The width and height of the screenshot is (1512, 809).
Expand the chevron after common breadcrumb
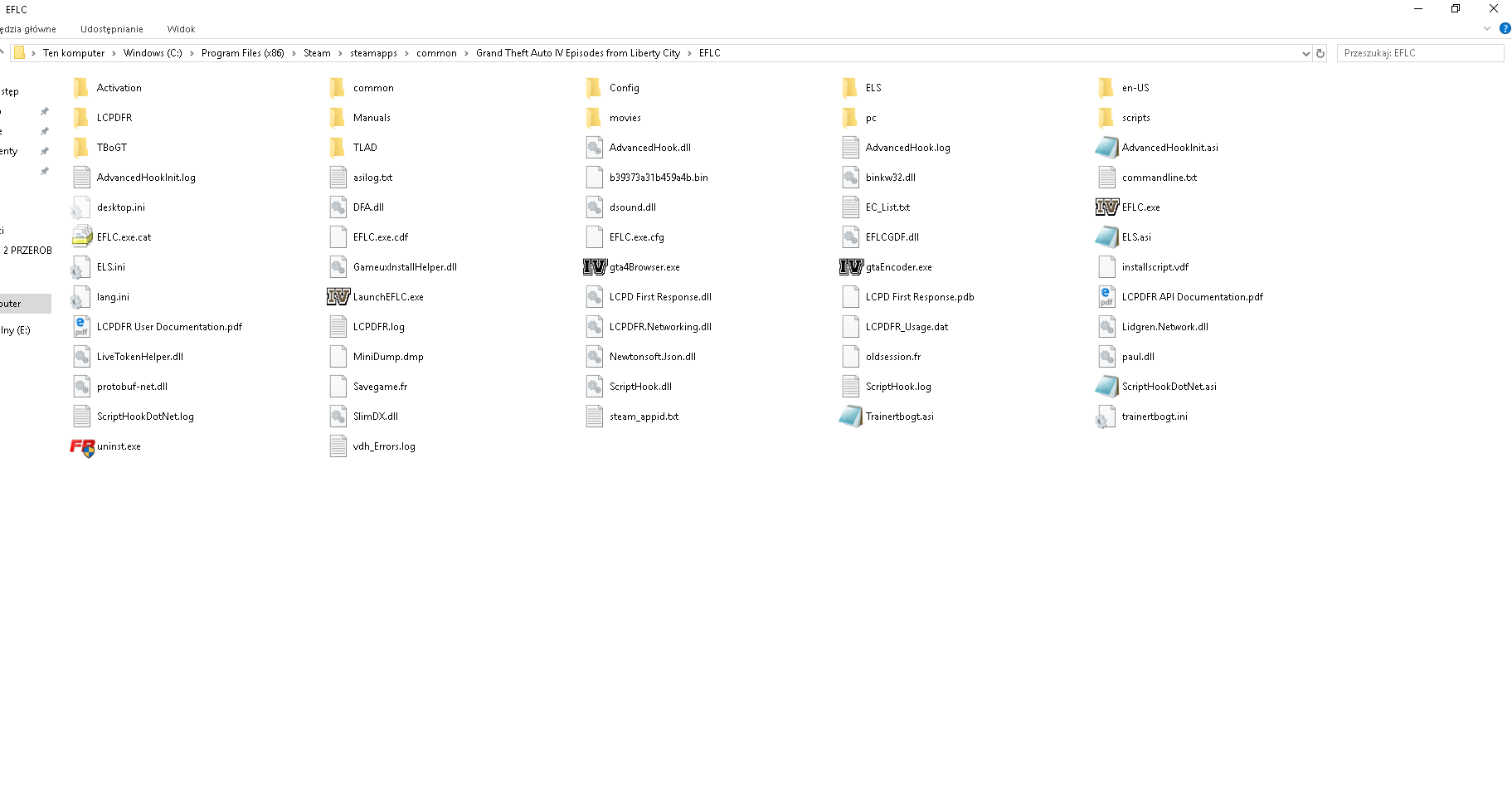click(466, 53)
